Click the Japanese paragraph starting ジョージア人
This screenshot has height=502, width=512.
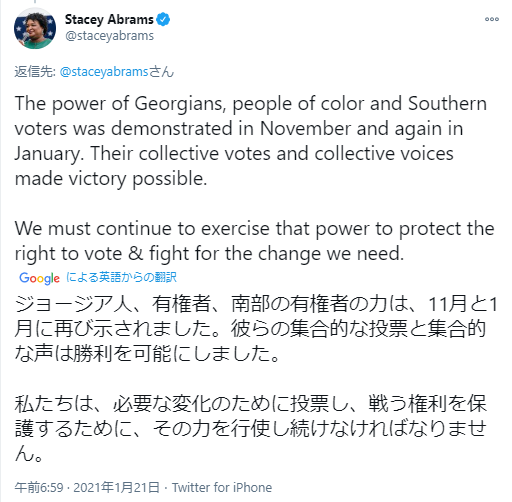(256, 329)
